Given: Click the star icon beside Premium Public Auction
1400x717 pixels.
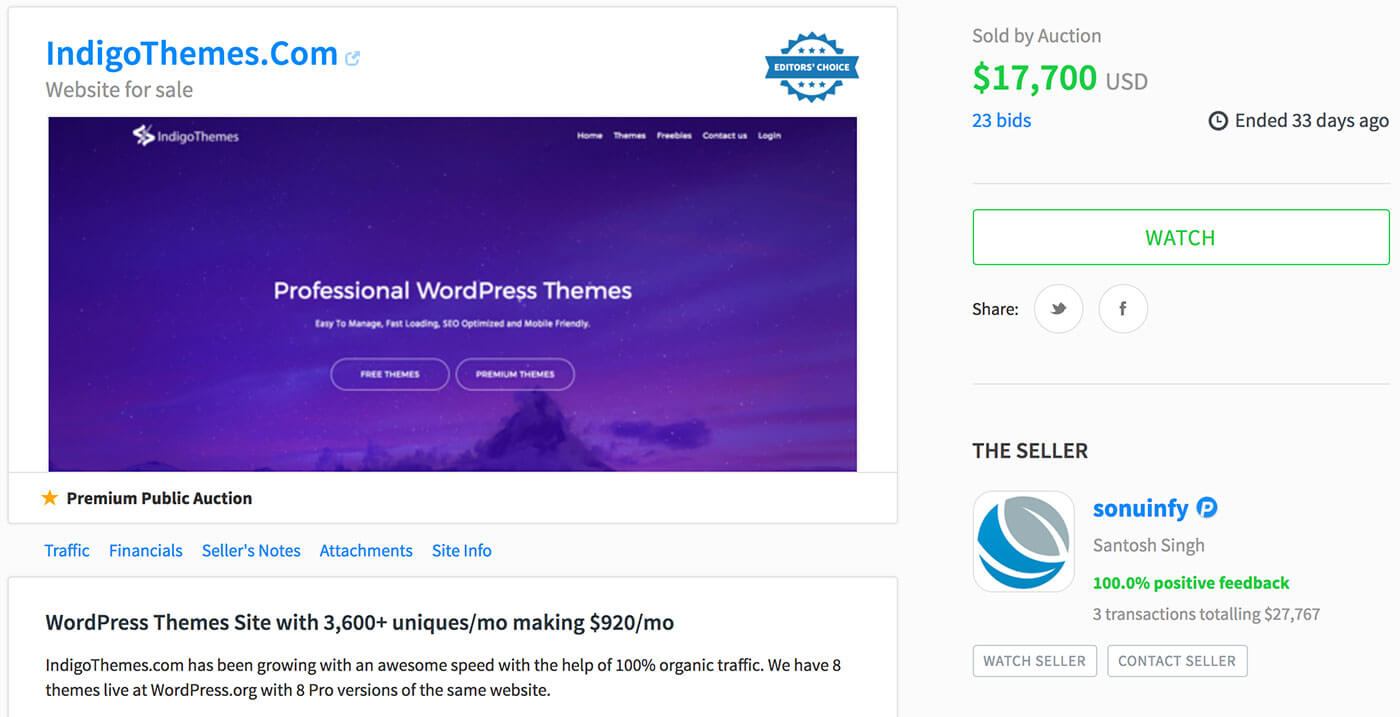Looking at the screenshot, I should [50, 498].
